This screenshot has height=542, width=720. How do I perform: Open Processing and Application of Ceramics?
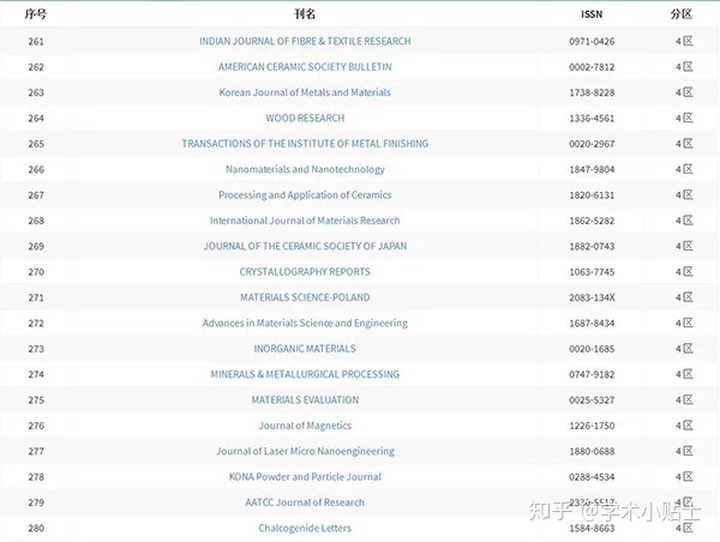305,195
